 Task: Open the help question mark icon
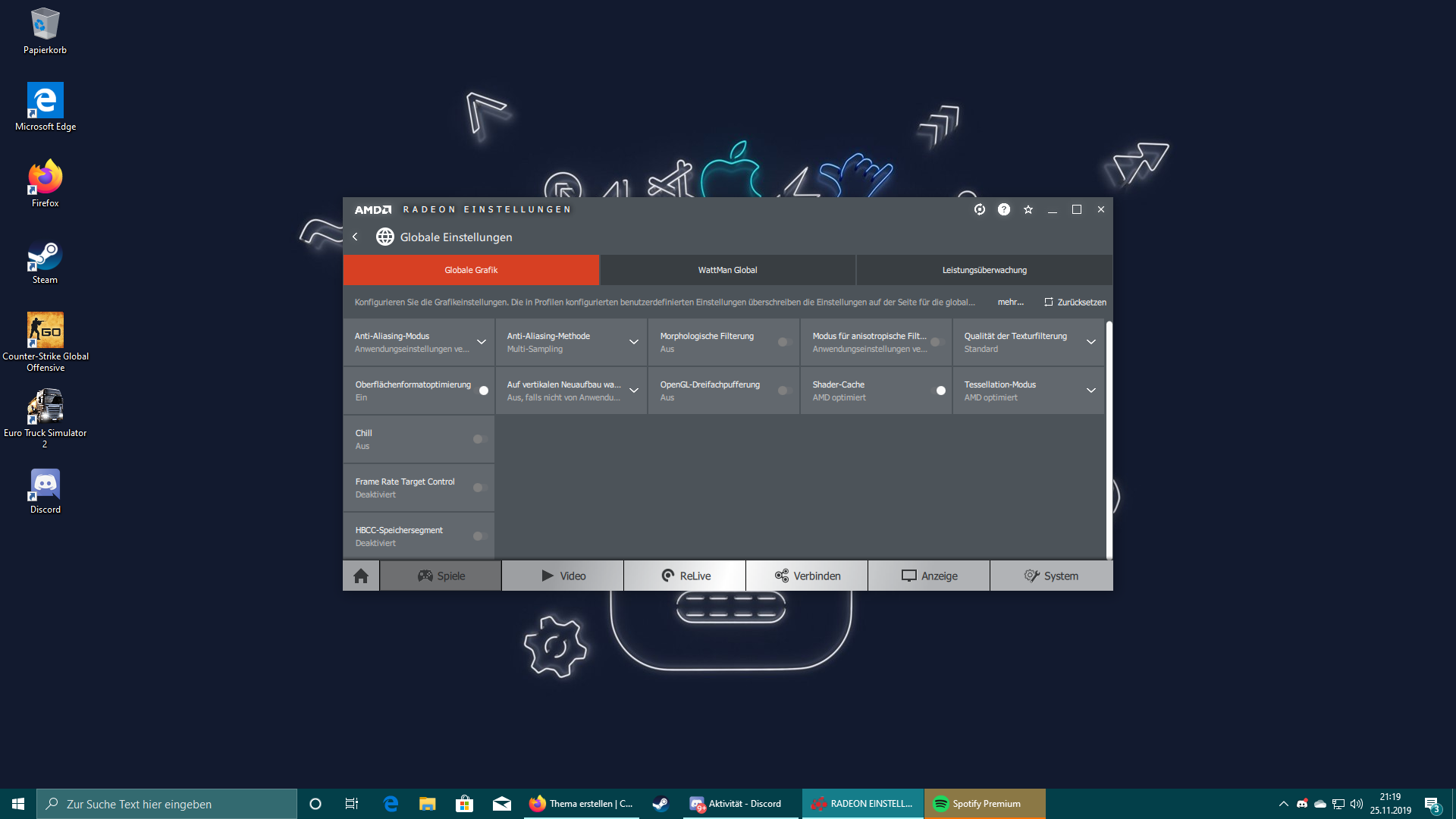[1004, 209]
